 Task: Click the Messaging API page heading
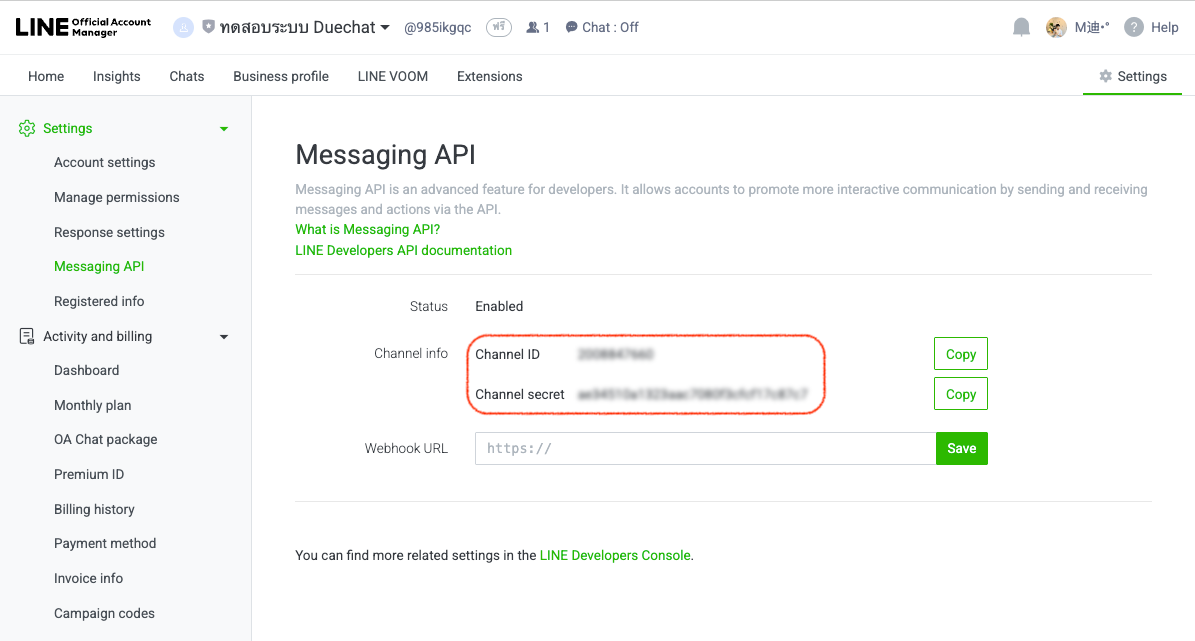coord(385,155)
